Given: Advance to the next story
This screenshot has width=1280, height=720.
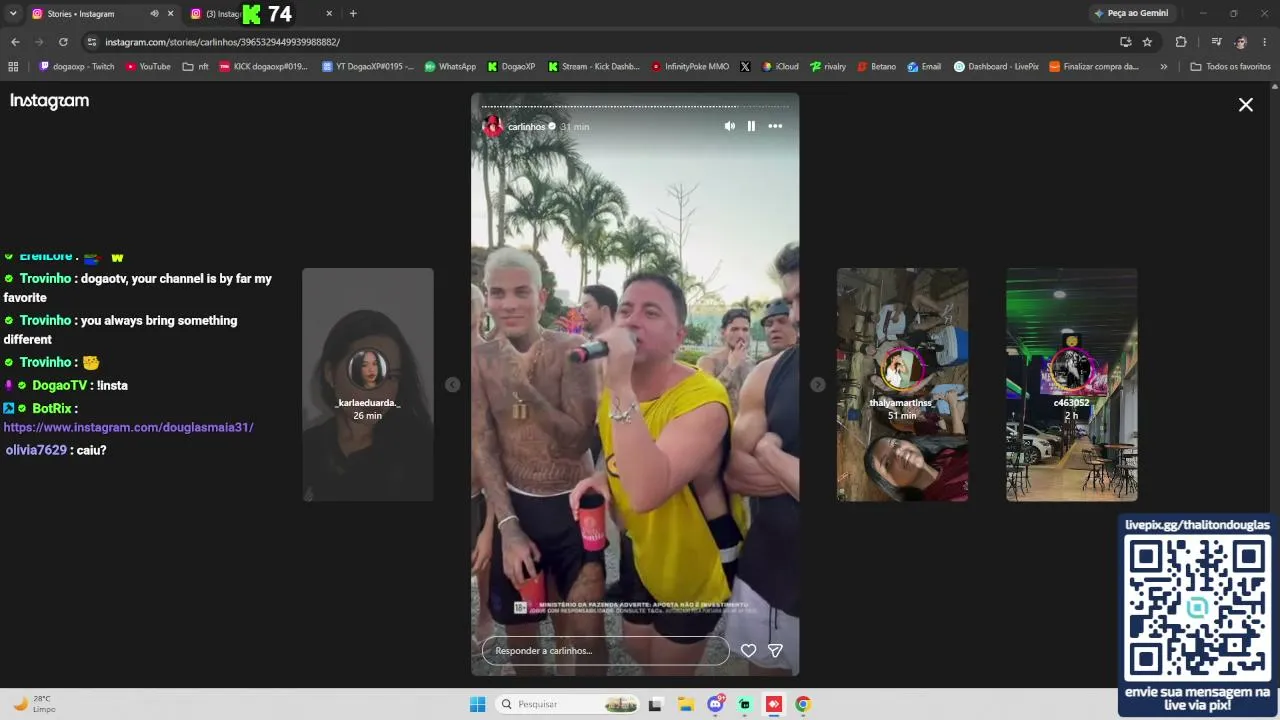Looking at the screenshot, I should [x=818, y=385].
